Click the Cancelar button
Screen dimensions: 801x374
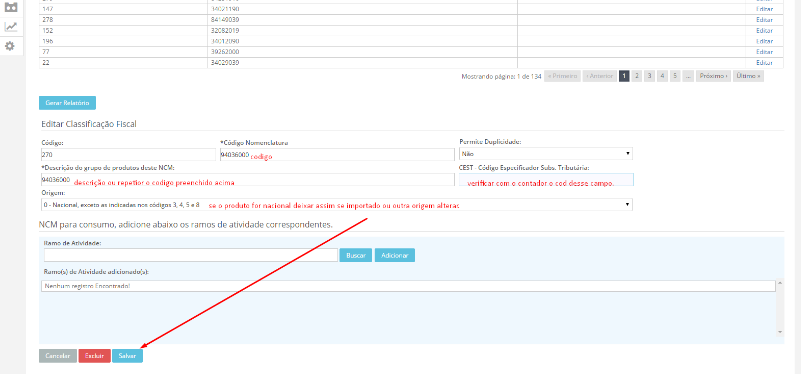tap(58, 356)
